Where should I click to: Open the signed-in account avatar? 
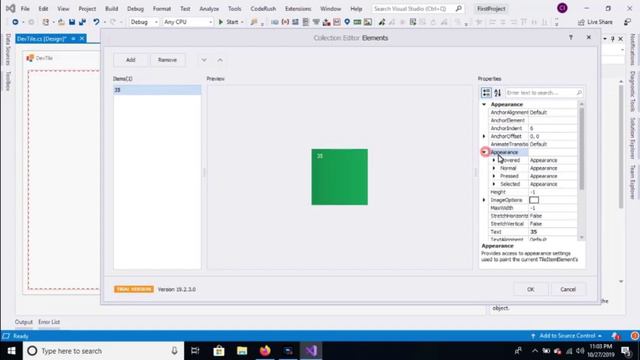coord(562,8)
